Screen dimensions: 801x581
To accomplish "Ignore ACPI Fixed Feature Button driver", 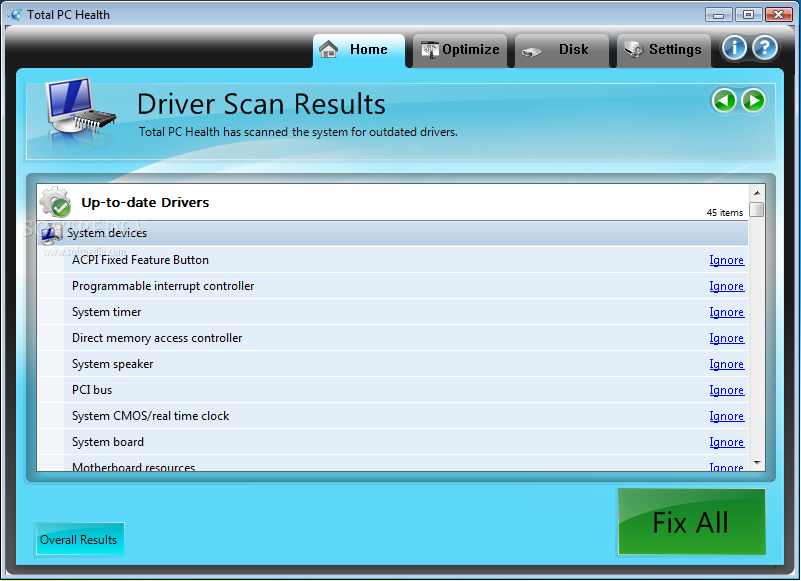I will click(x=726, y=260).
